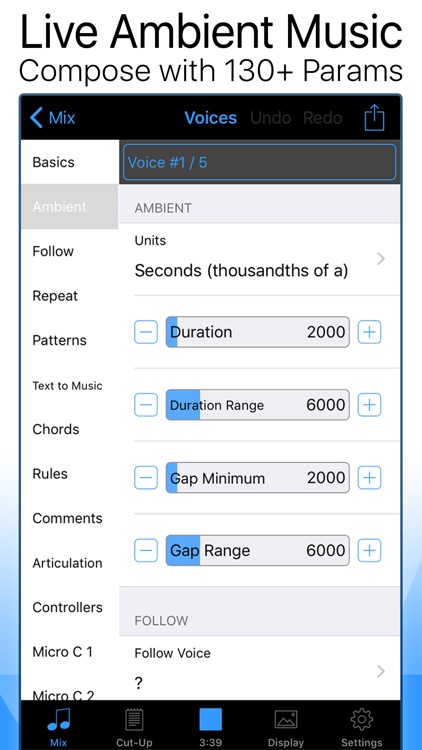Screen dimensions: 422x750
Task: Expand the Units selection chevron
Action: [381, 259]
